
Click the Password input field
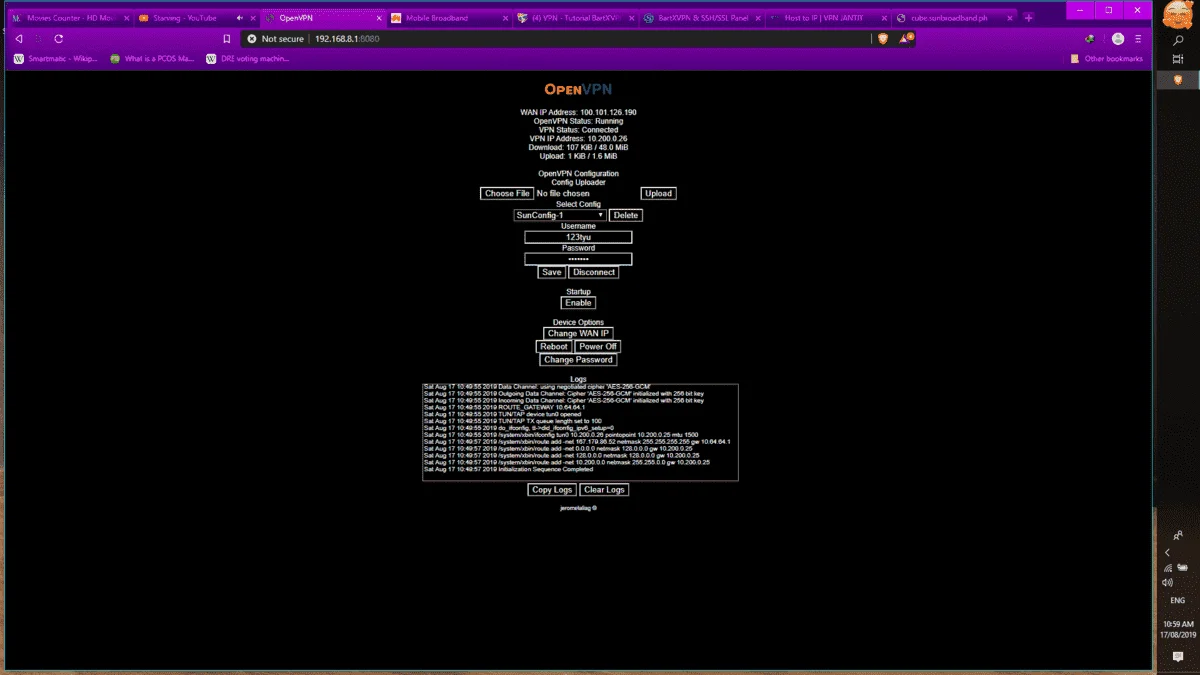(x=578, y=259)
